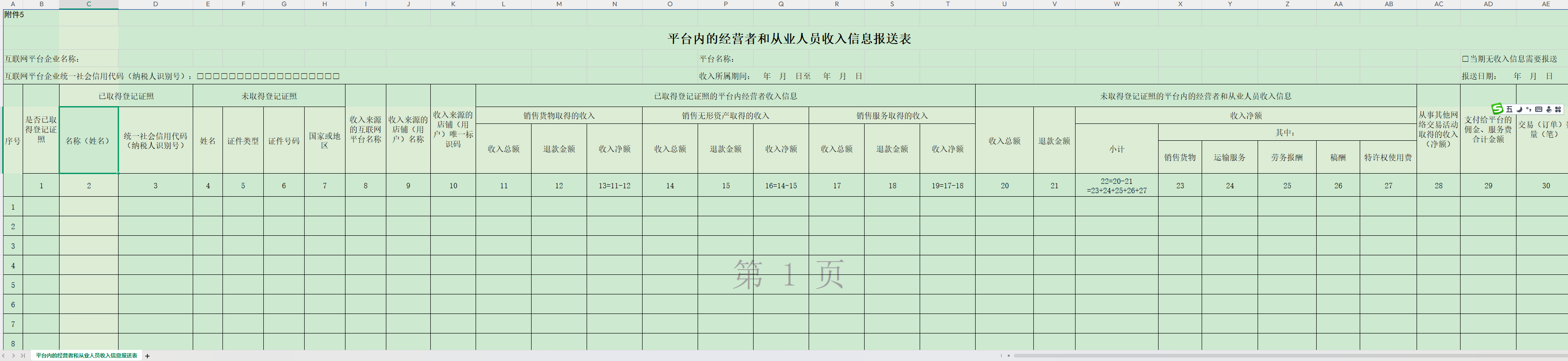Go to the next sheet tab arrow

[x=13, y=356]
